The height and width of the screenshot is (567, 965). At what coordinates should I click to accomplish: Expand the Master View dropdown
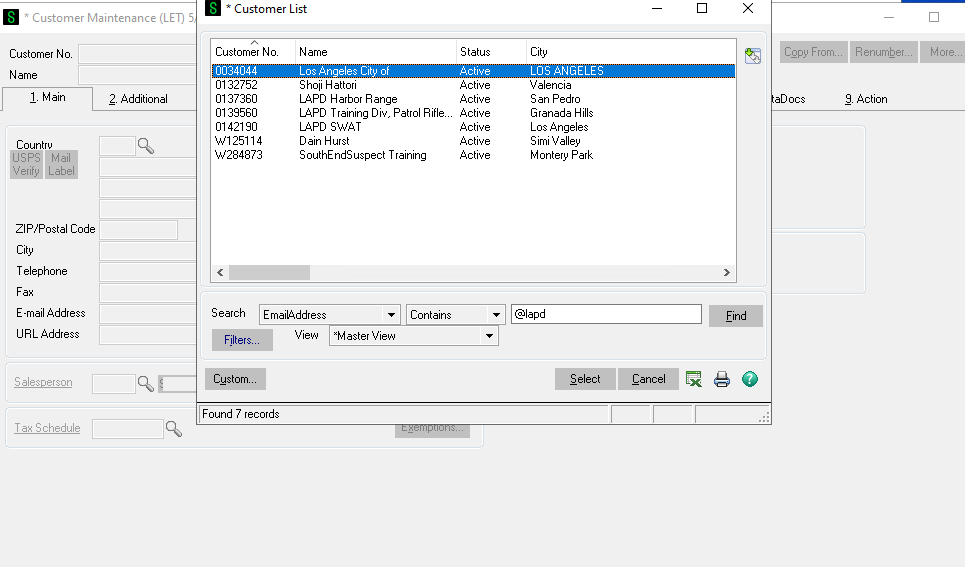tap(489, 337)
